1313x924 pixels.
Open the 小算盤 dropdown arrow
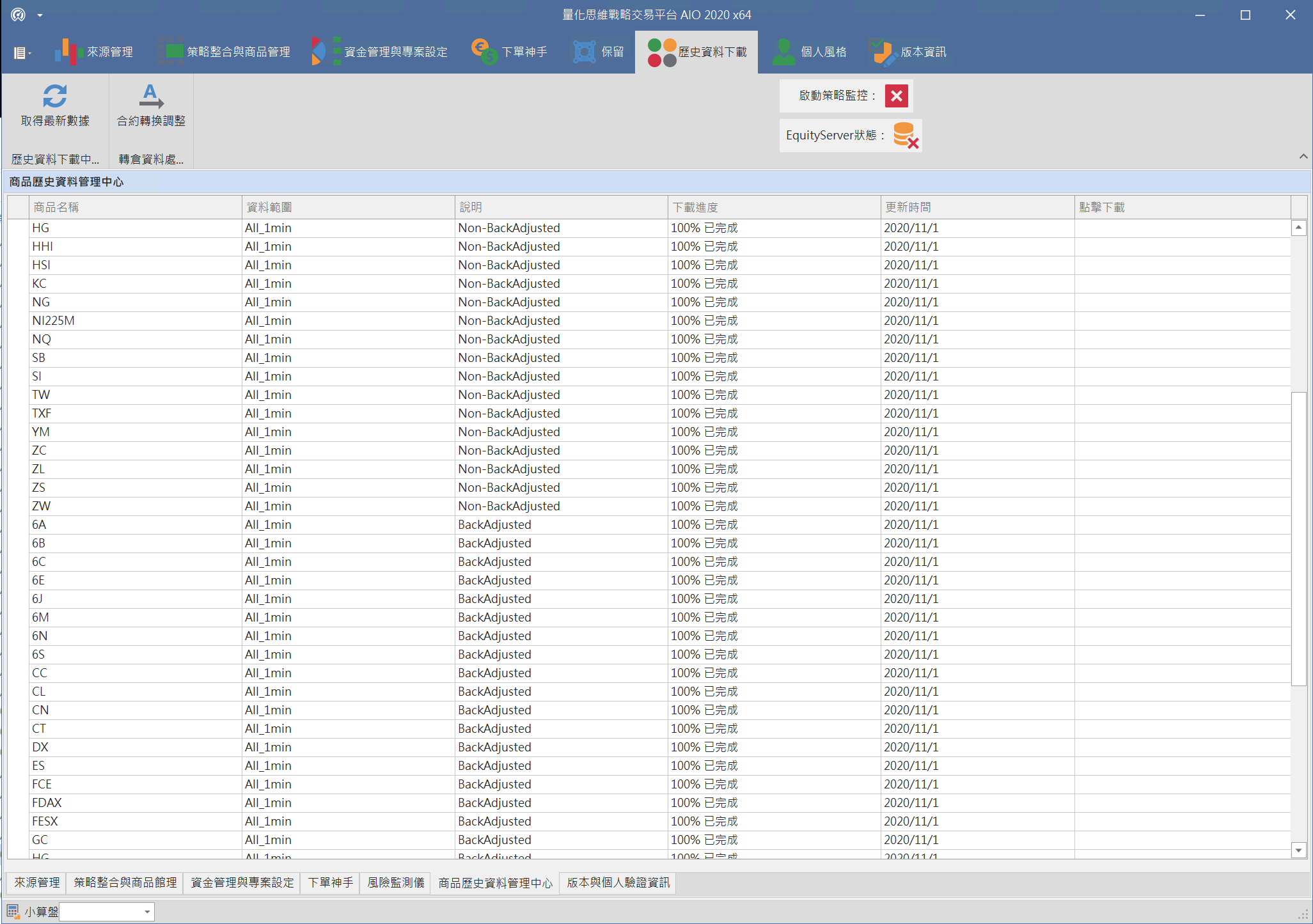(x=147, y=912)
